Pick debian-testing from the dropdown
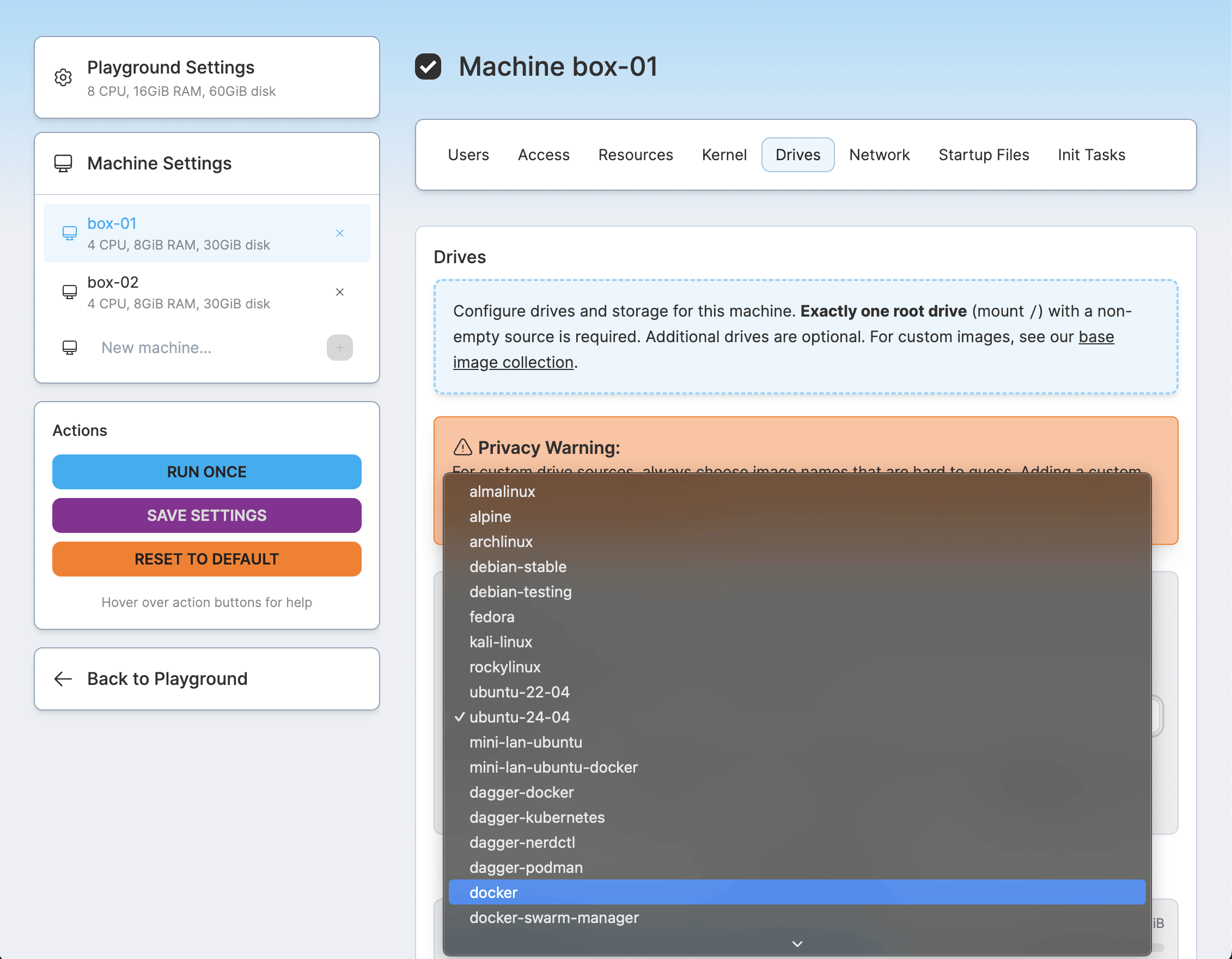The image size is (1232, 959). tap(796, 592)
